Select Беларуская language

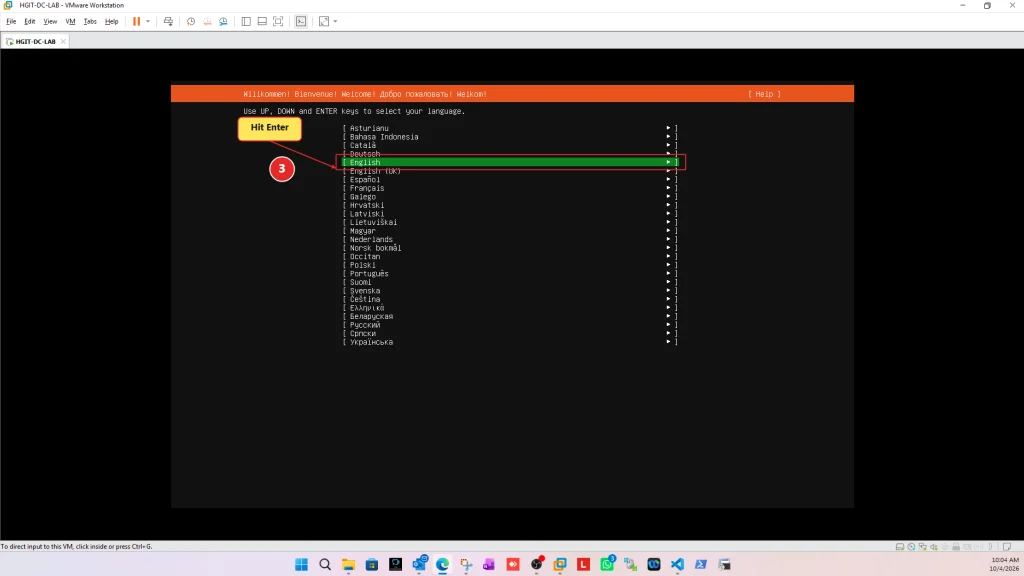[x=510, y=316]
